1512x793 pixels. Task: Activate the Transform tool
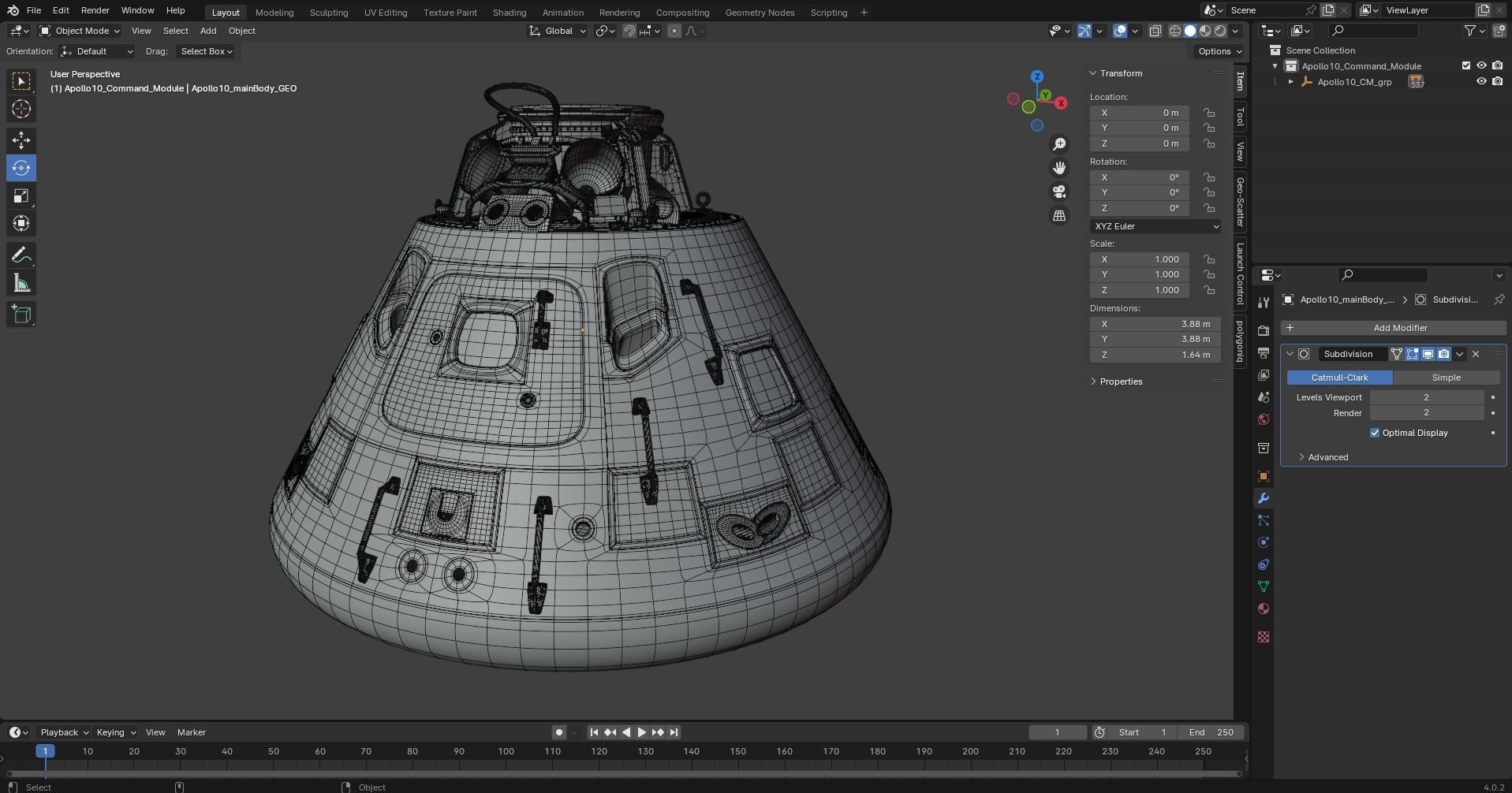[x=21, y=223]
